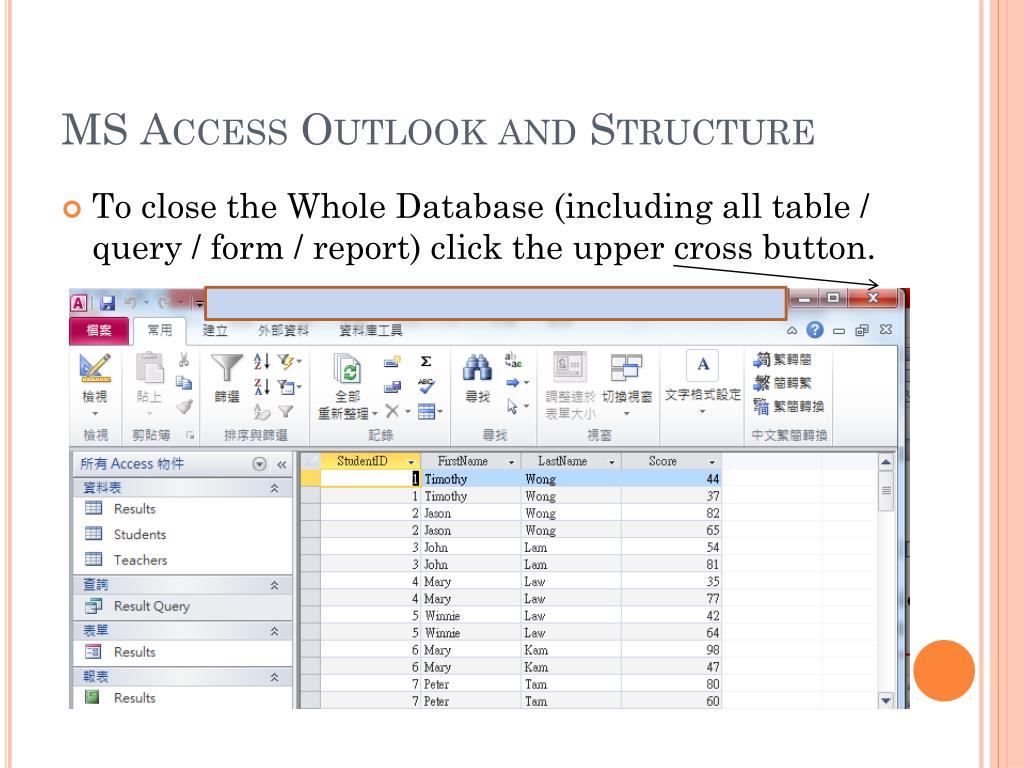The image size is (1024, 768).
Task: Click the 尋找 (Find) binoculars icon
Action: click(477, 368)
